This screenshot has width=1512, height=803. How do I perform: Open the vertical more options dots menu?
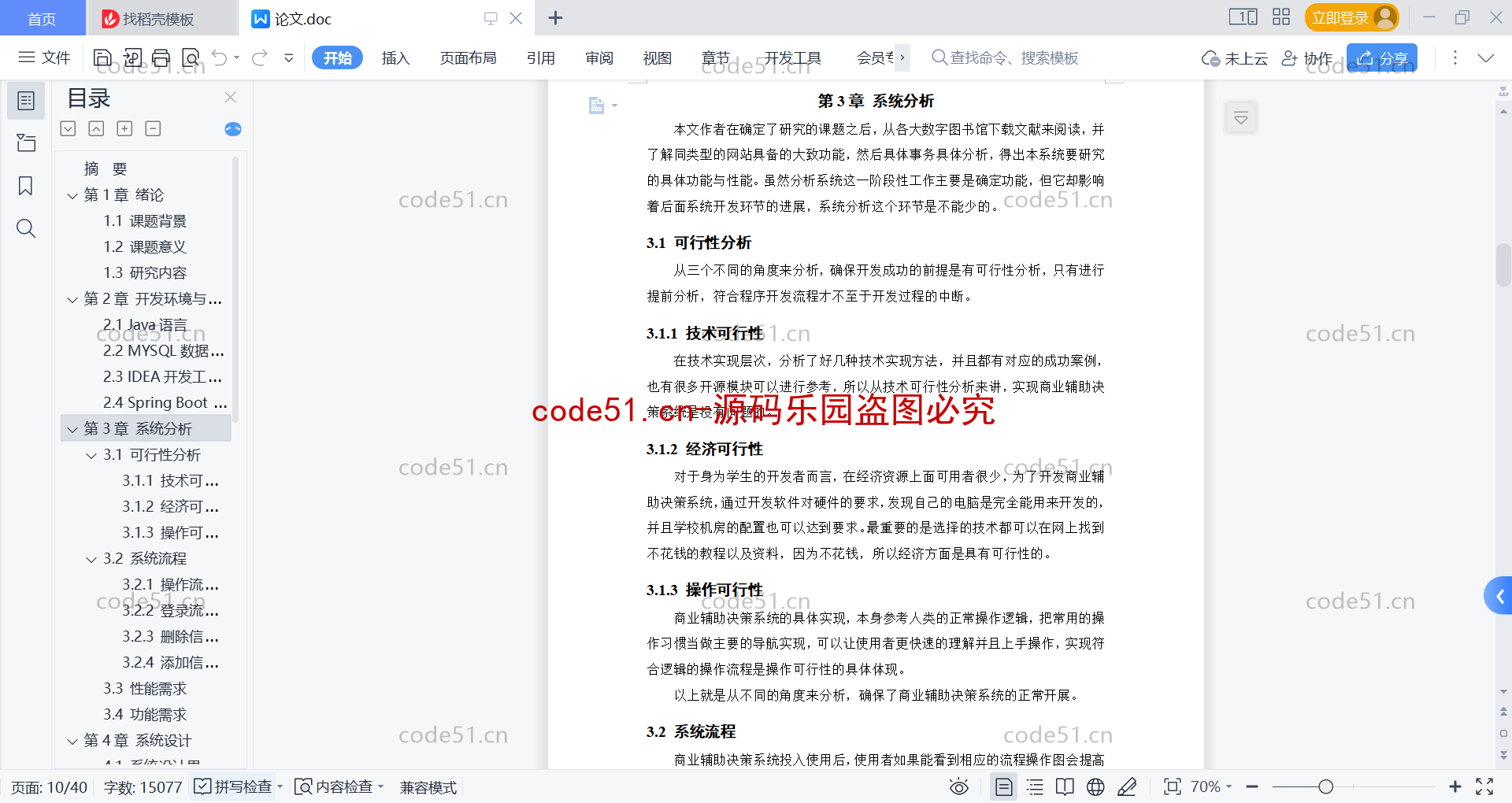[1455, 57]
